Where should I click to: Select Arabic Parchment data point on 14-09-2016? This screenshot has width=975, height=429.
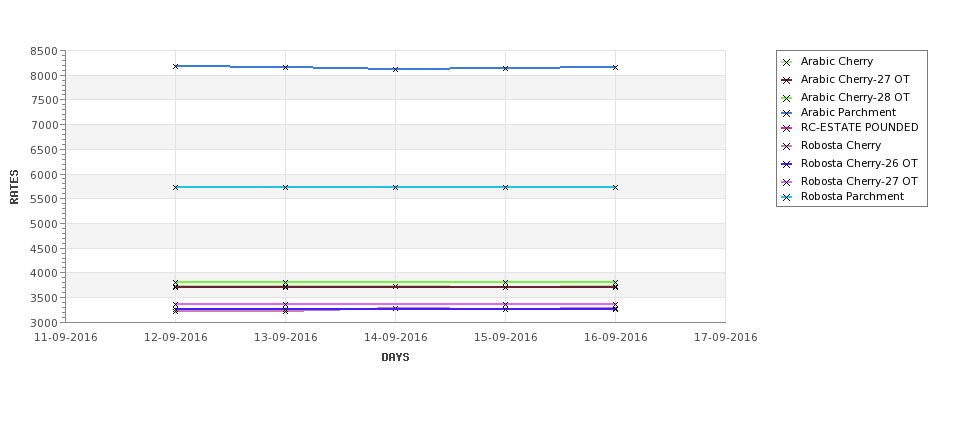(x=395, y=69)
